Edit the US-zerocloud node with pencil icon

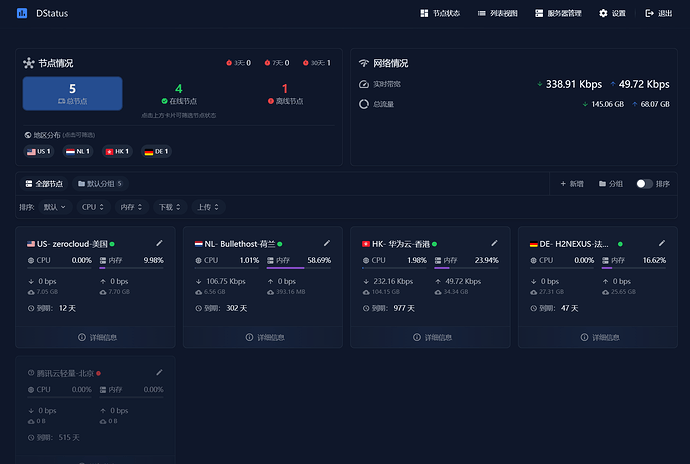click(x=159, y=243)
